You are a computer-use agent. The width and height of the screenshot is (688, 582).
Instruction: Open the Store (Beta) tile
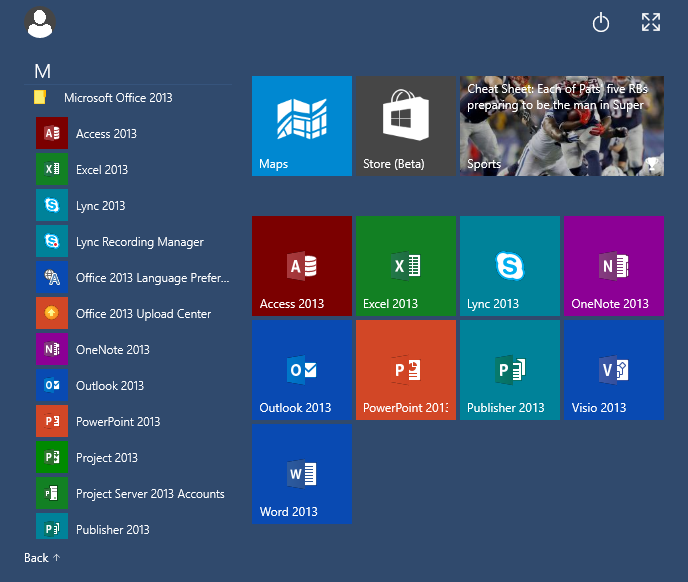tap(406, 126)
